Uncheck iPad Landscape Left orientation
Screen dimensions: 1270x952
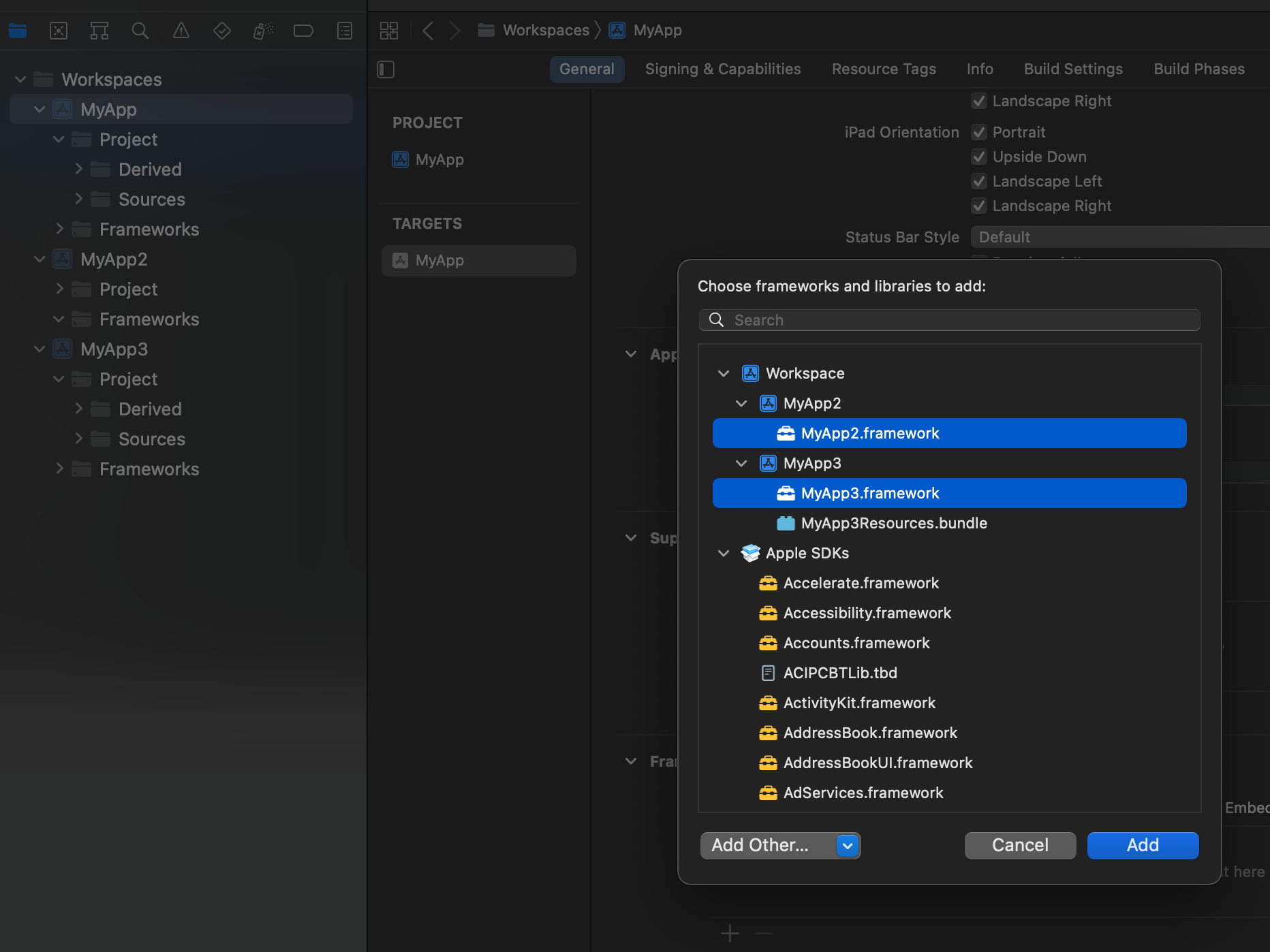pos(979,181)
